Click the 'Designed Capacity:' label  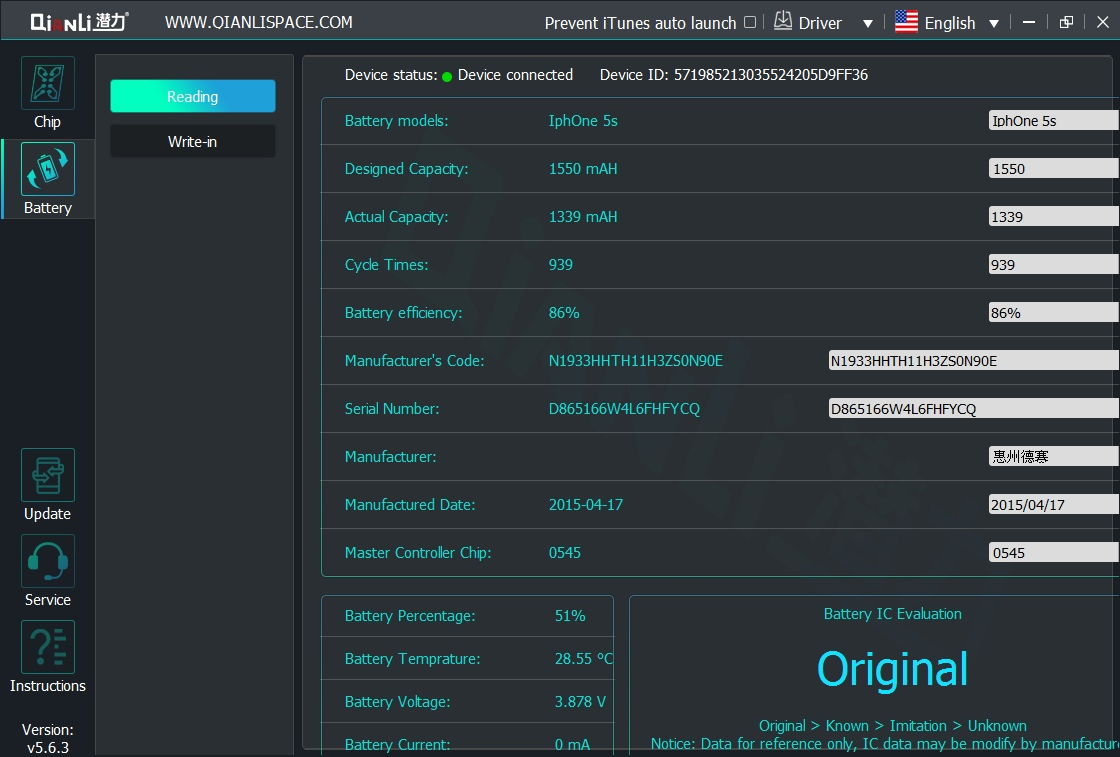[x=406, y=169]
